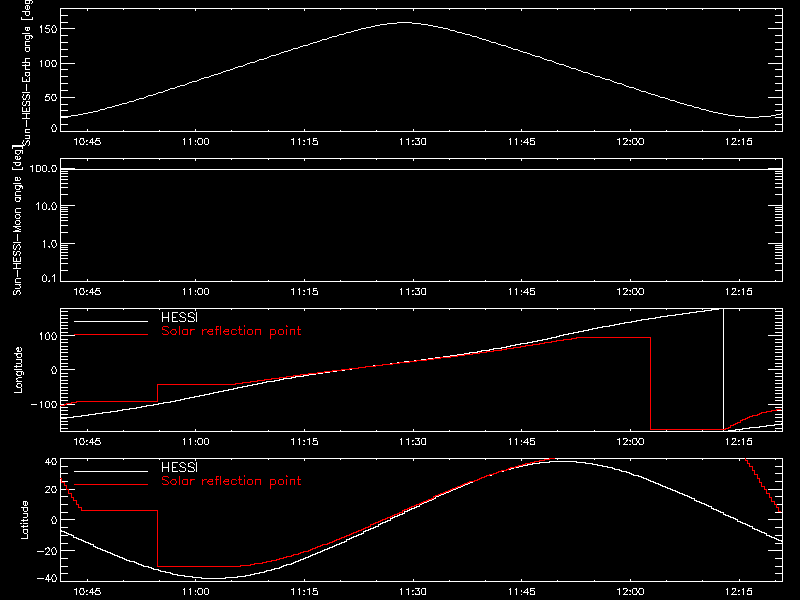Click 1.0 tick on Moon angle axis

click(x=49, y=244)
